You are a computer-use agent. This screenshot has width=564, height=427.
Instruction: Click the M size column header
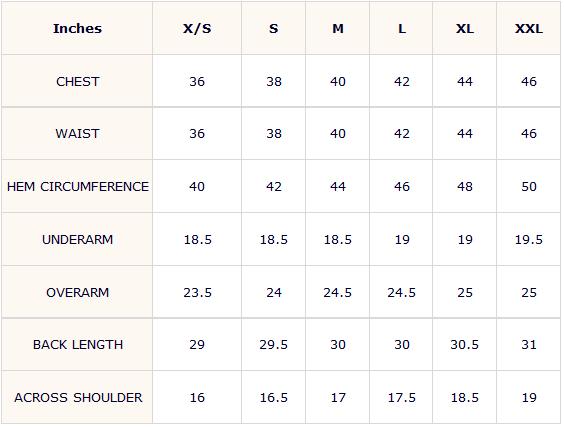[x=338, y=28]
